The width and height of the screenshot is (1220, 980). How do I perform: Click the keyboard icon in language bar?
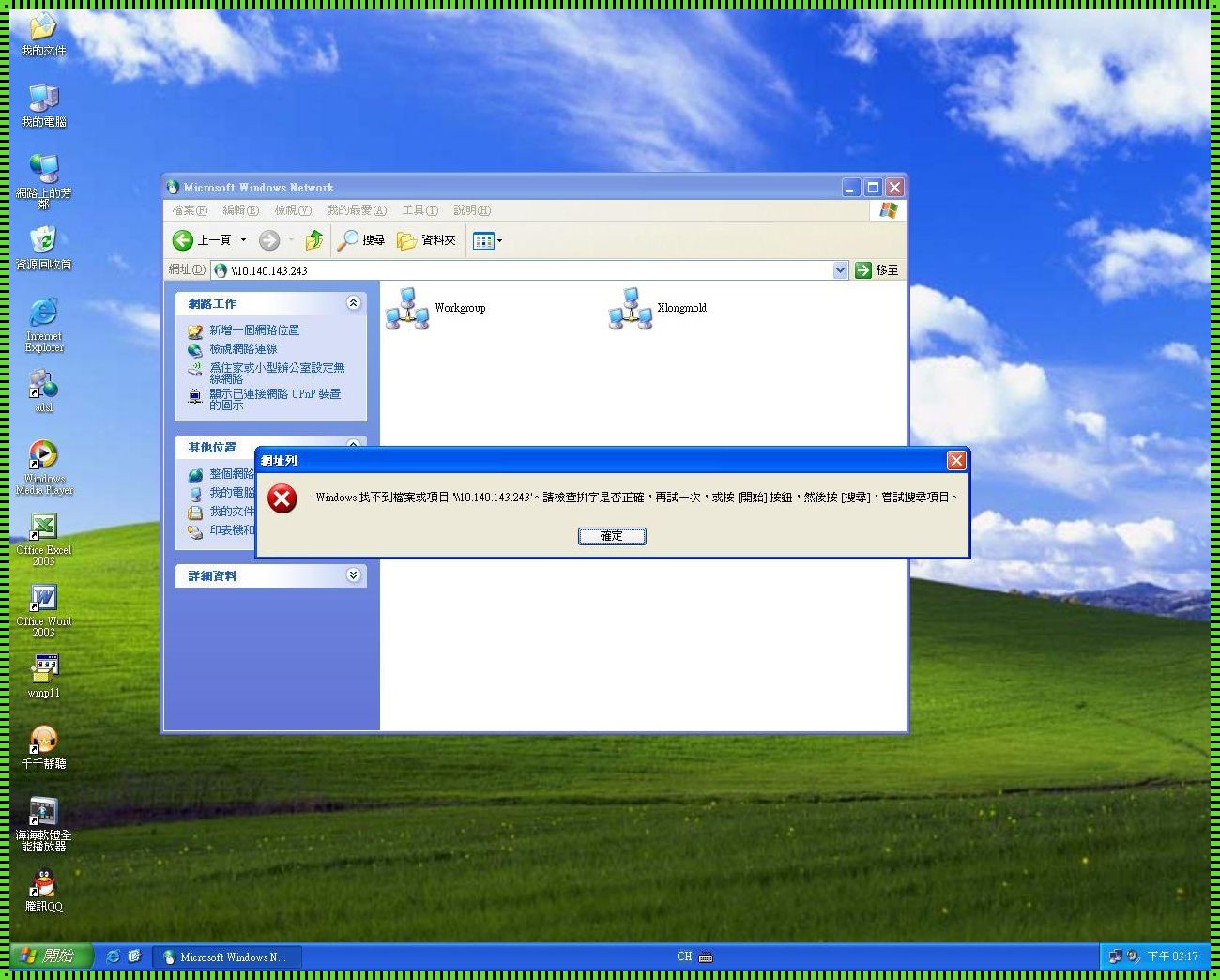706,957
